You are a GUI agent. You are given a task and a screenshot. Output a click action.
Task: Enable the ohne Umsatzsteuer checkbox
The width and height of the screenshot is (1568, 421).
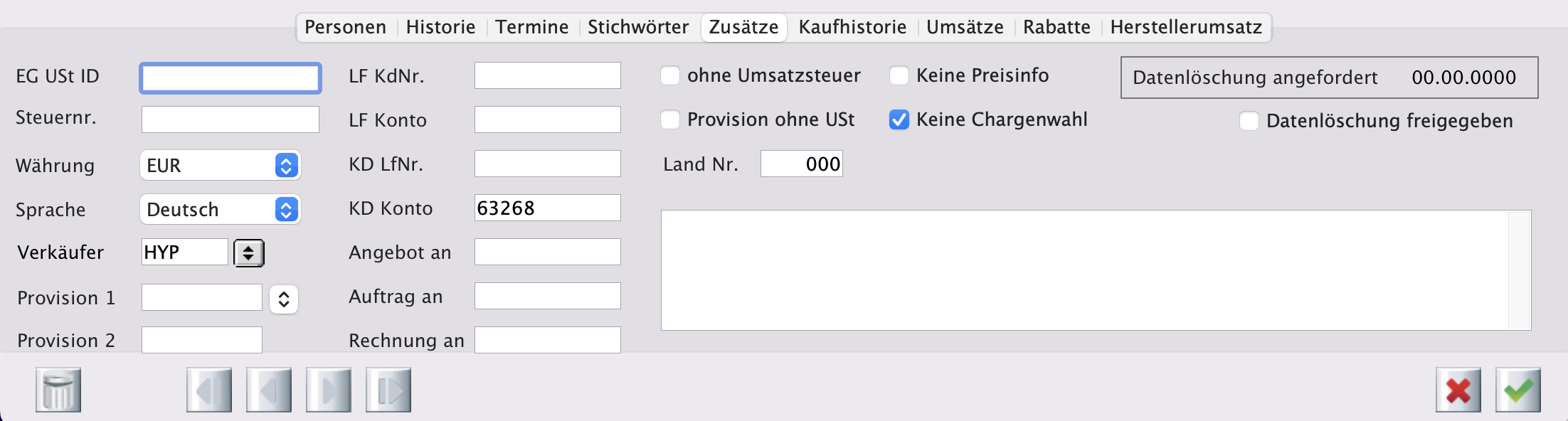[x=670, y=75]
